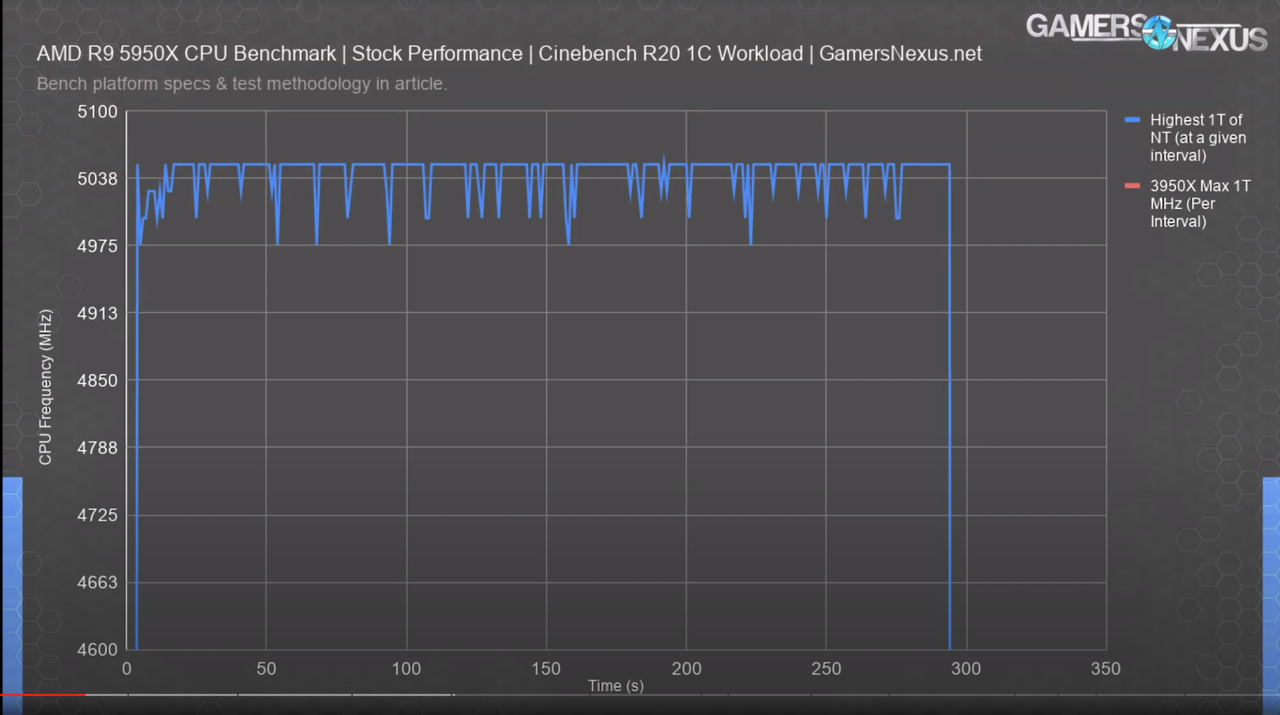The height and width of the screenshot is (715, 1280).
Task: Click the 'Time (s)' axis label
Action: 616,686
